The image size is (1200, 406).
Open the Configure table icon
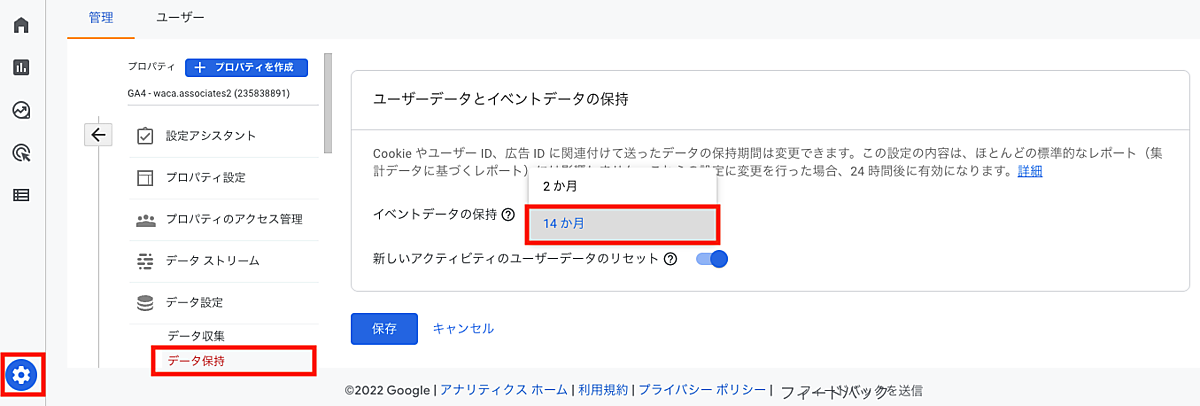pyautogui.click(x=21, y=195)
